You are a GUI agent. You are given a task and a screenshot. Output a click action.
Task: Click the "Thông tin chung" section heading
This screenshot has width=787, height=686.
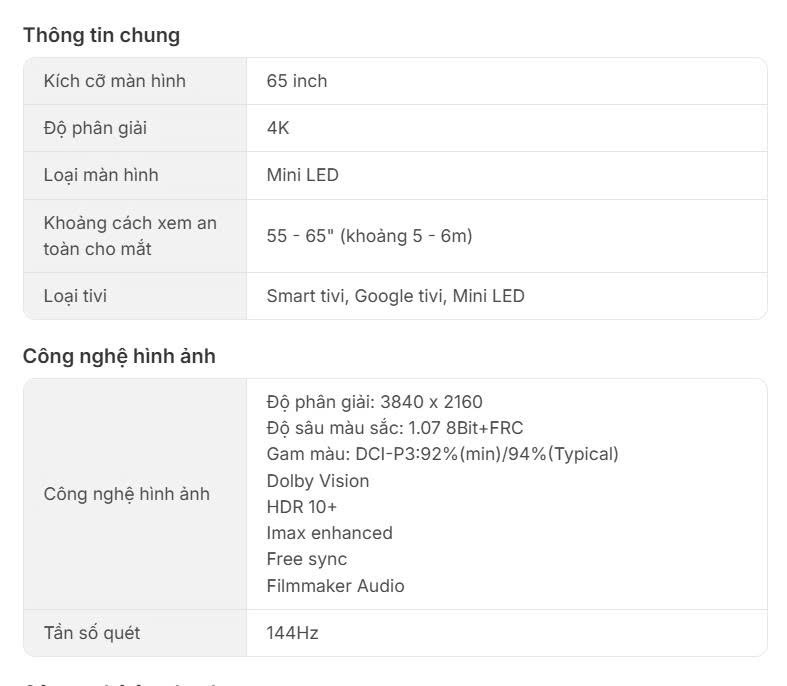pos(101,36)
